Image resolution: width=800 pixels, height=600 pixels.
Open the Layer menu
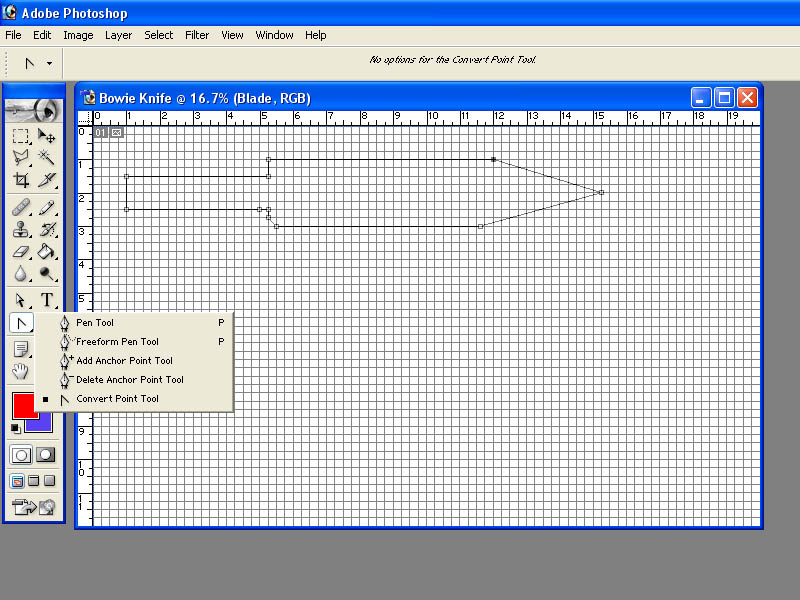pyautogui.click(x=118, y=35)
